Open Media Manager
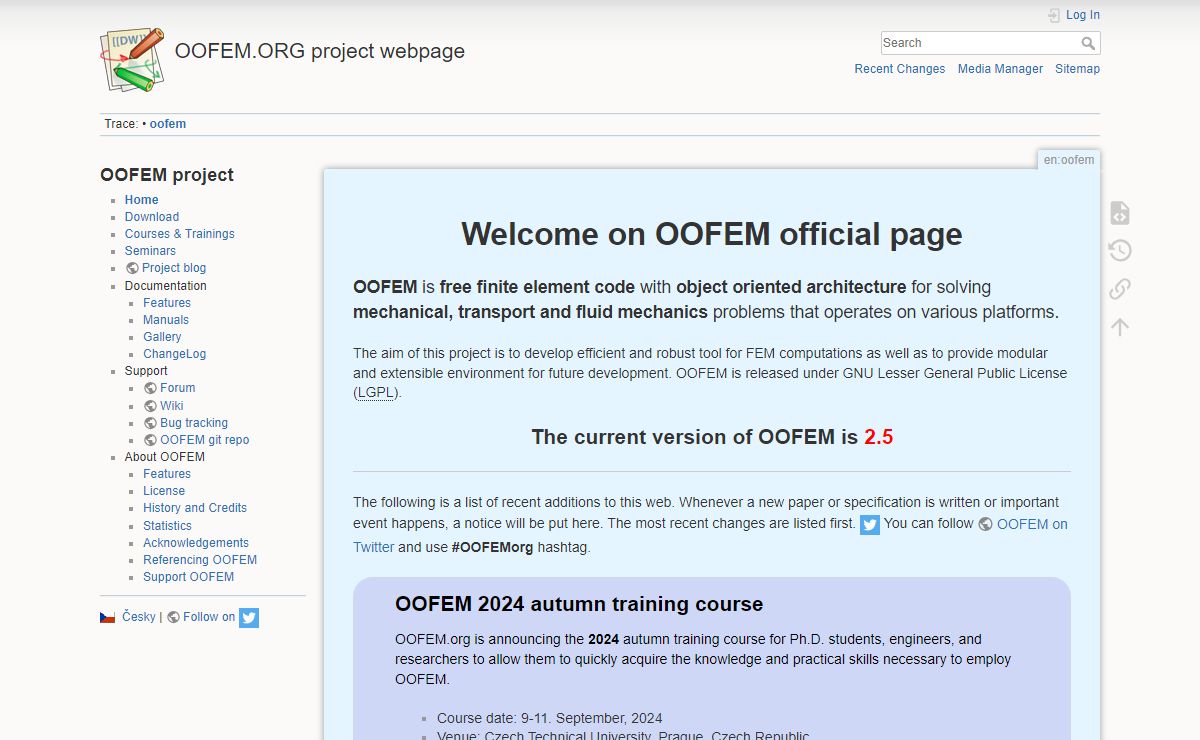This screenshot has height=740, width=1200. point(1000,69)
